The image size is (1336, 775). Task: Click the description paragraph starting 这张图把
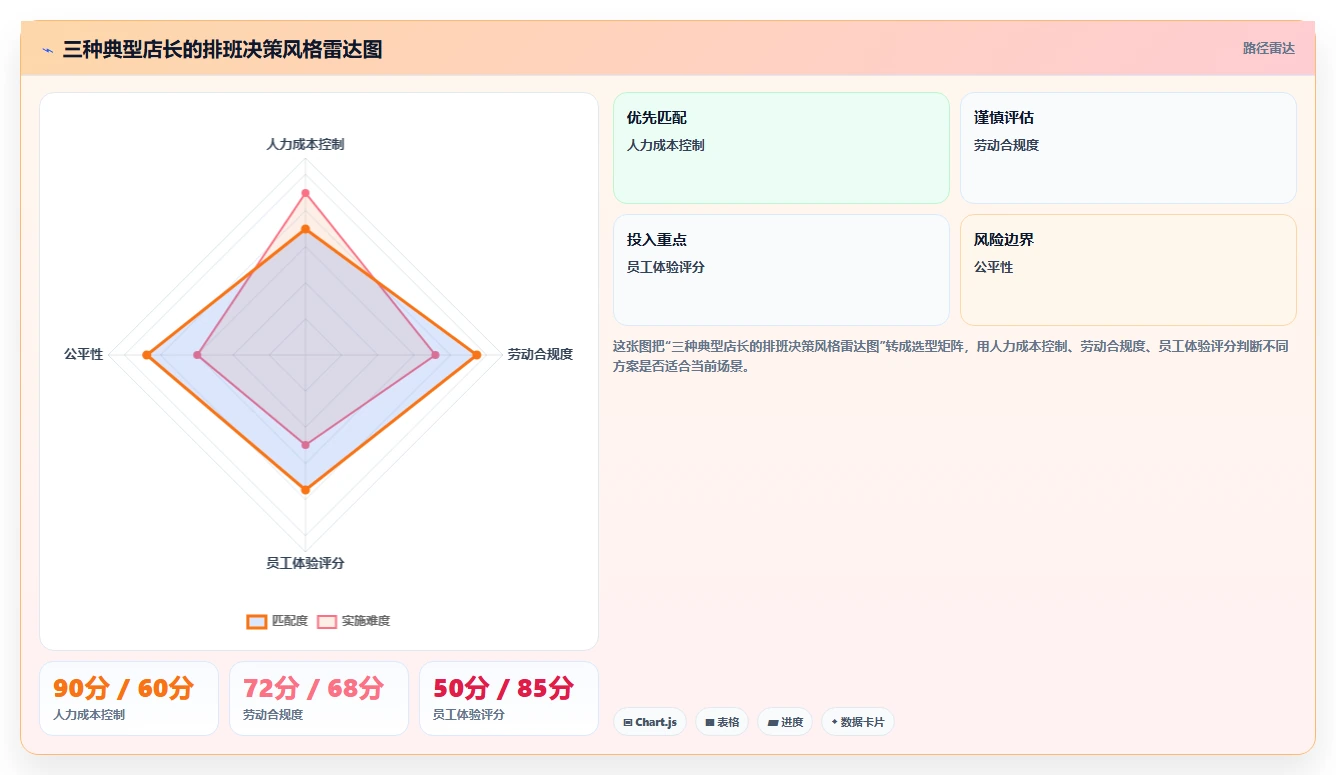click(x=951, y=356)
